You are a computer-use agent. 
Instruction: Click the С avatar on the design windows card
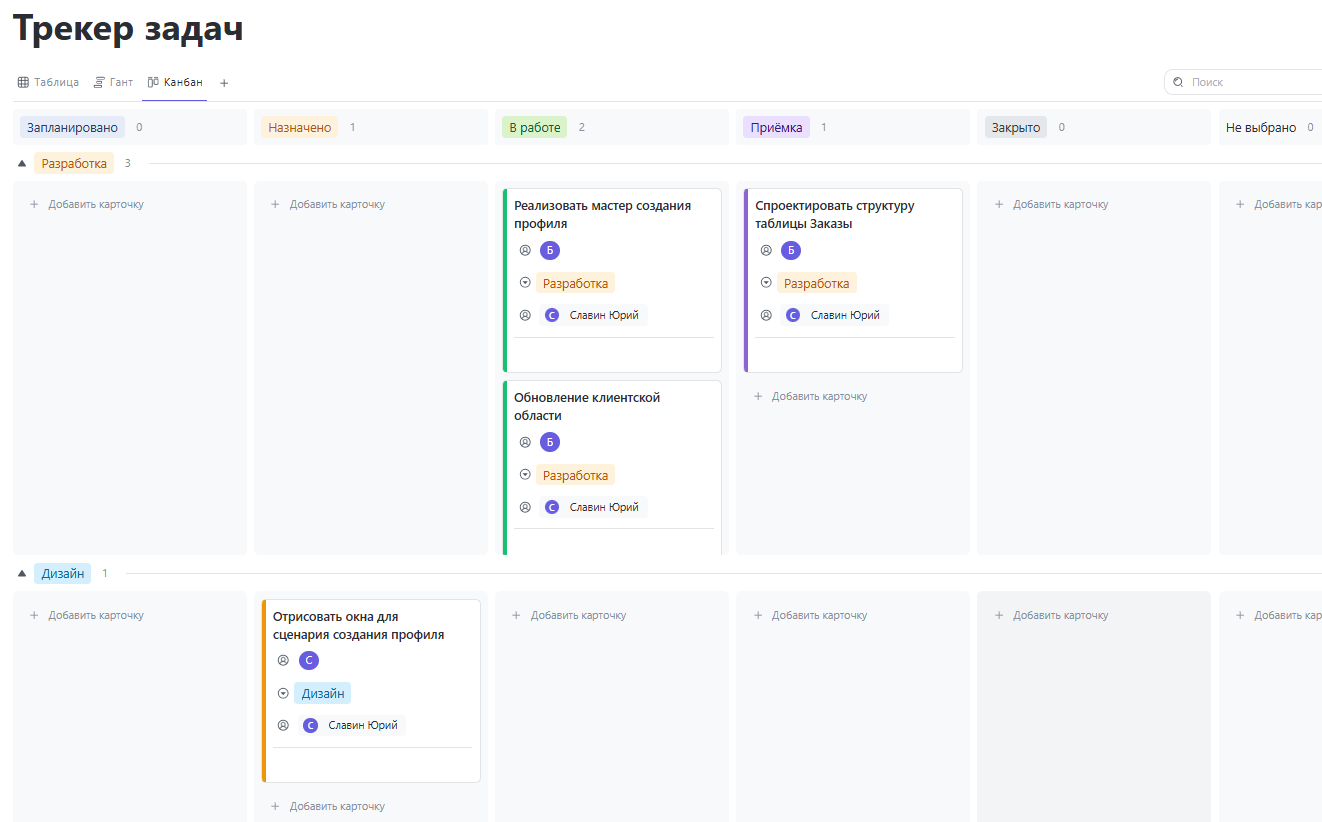click(x=309, y=661)
